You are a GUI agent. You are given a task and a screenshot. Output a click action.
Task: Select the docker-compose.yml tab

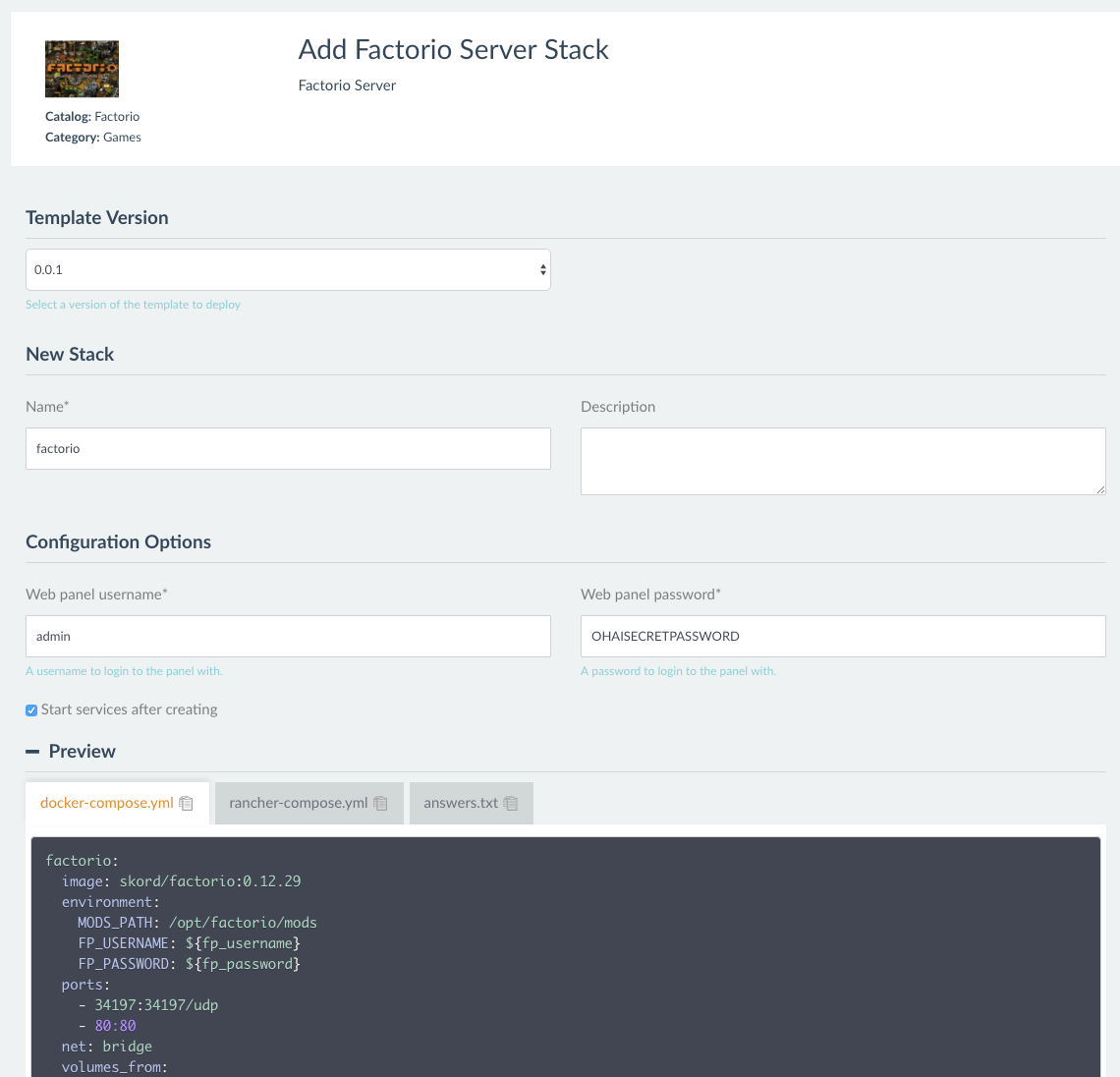tap(106, 803)
